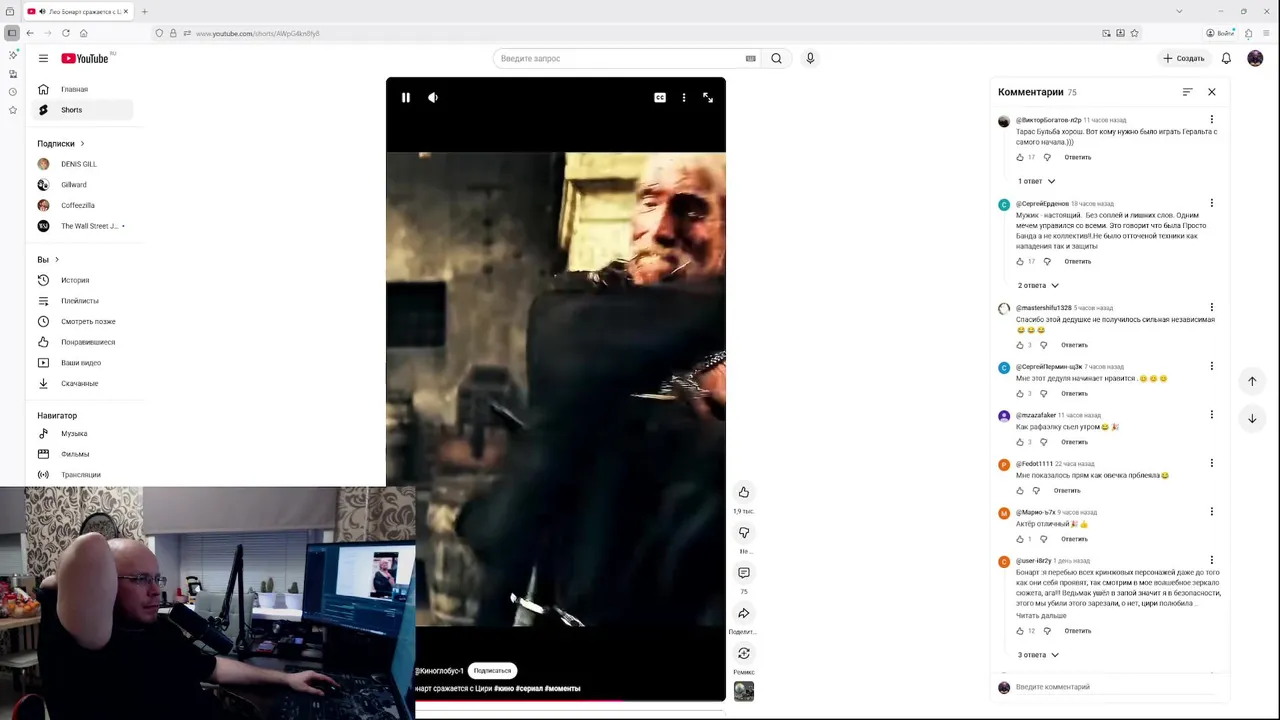
Task: Open The Wall Street J... channel
Action: tap(80, 226)
